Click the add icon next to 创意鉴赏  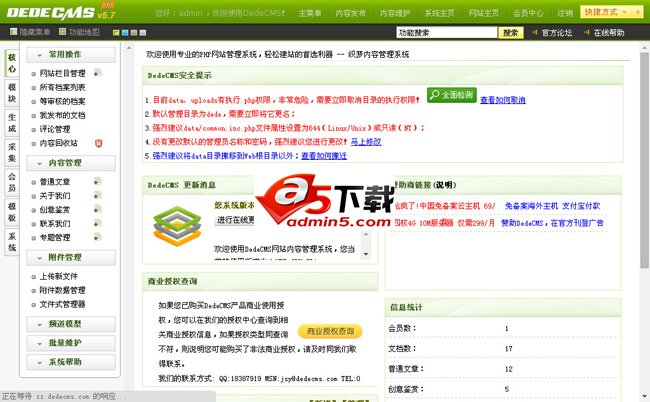point(97,209)
